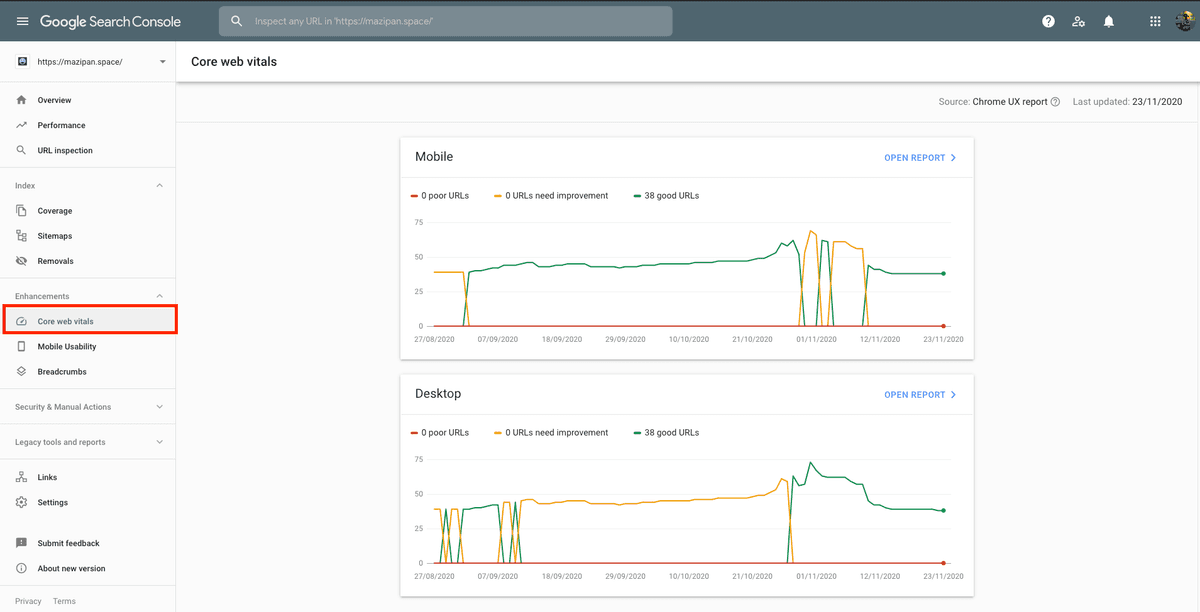Go to the Performance menu item
The height and width of the screenshot is (612, 1200).
tap(61, 125)
